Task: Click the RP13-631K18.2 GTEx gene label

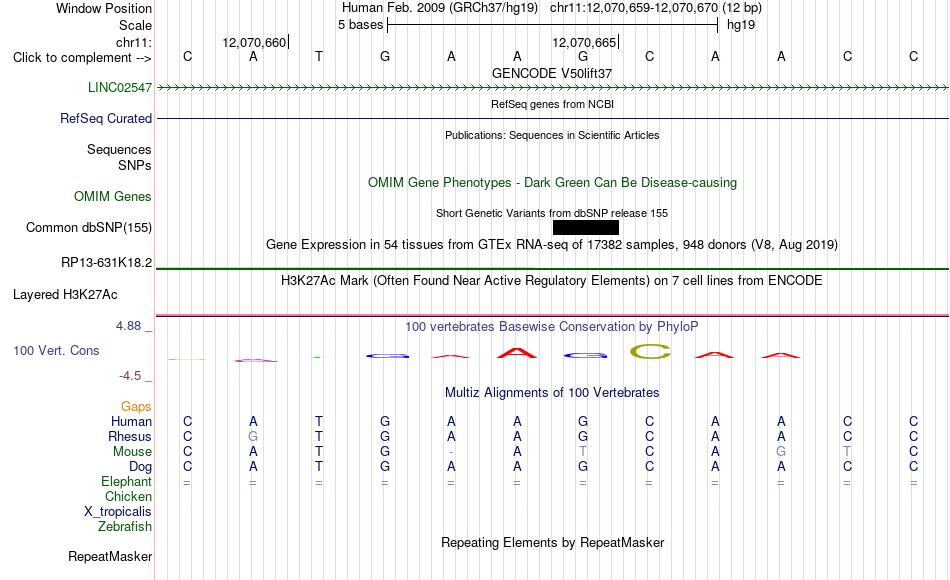Action: pos(107,262)
